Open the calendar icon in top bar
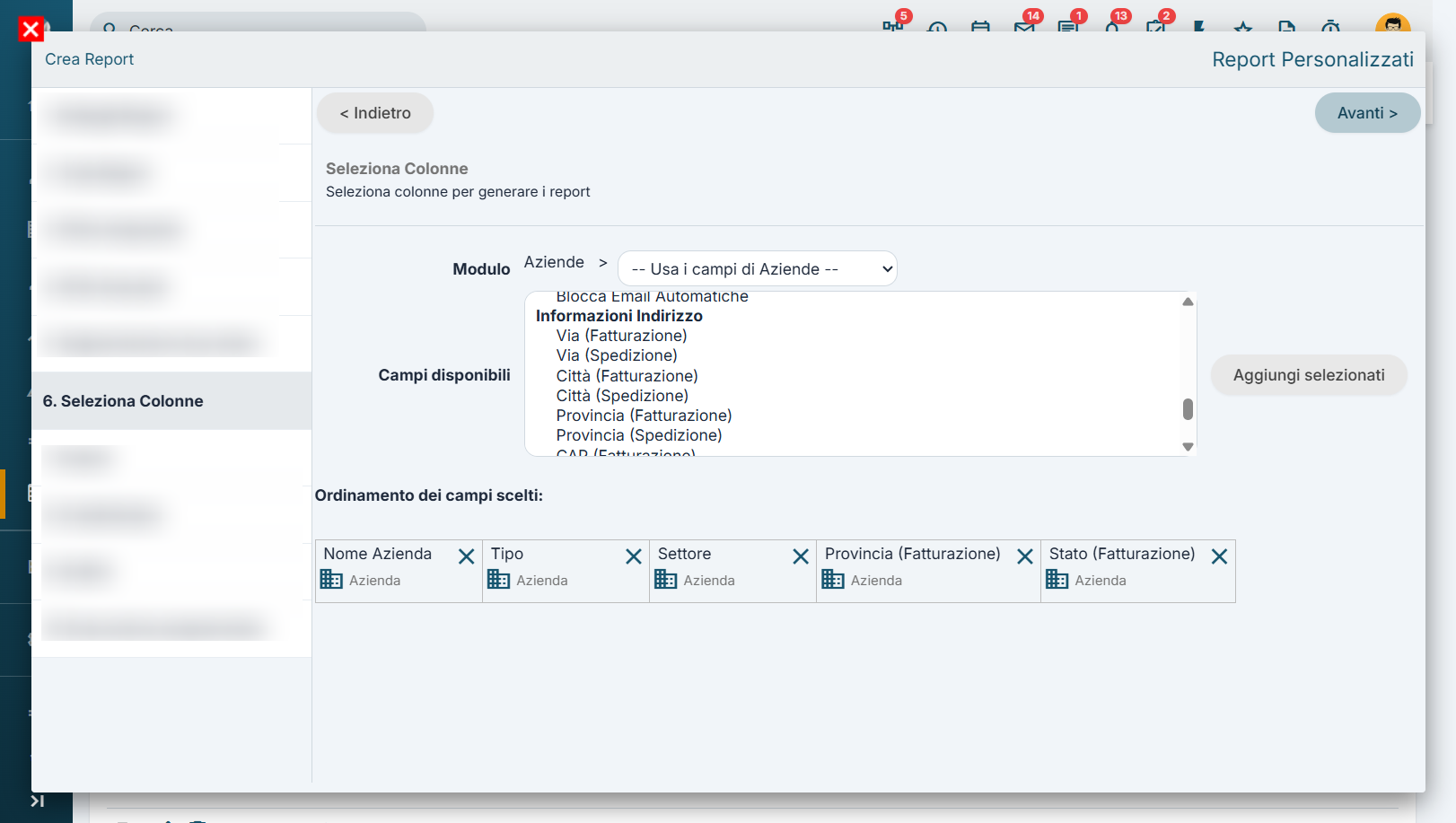Screen dimensions: 1456x823 click(x=980, y=27)
